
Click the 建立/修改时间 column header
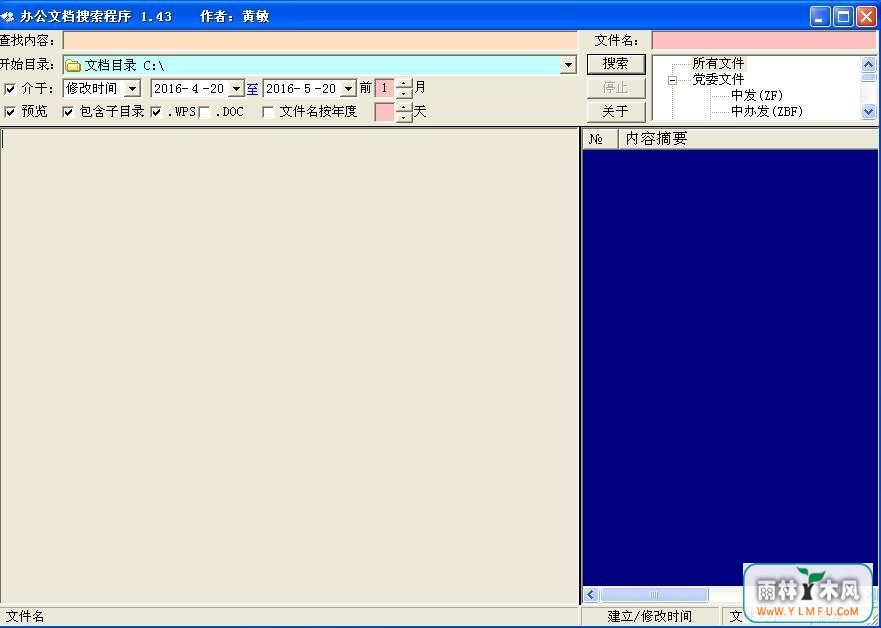tap(650, 616)
